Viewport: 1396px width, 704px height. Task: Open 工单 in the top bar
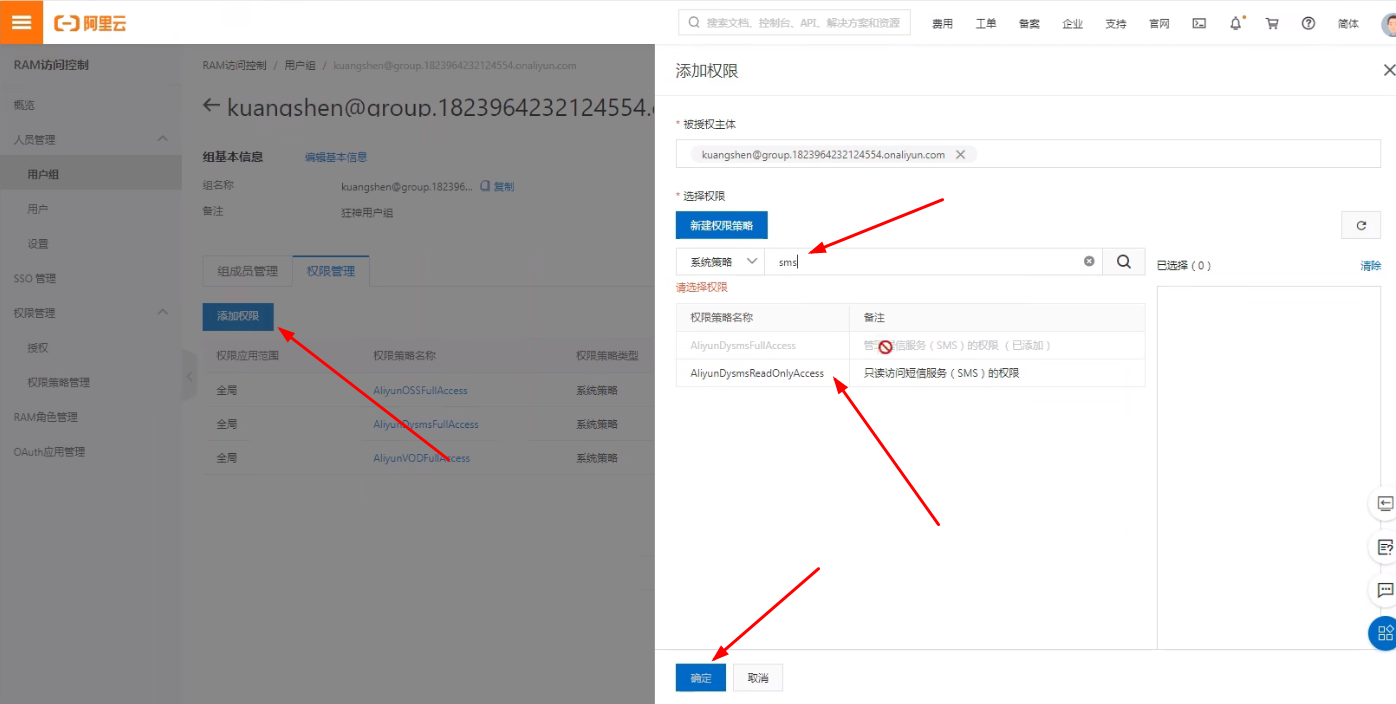pos(986,24)
